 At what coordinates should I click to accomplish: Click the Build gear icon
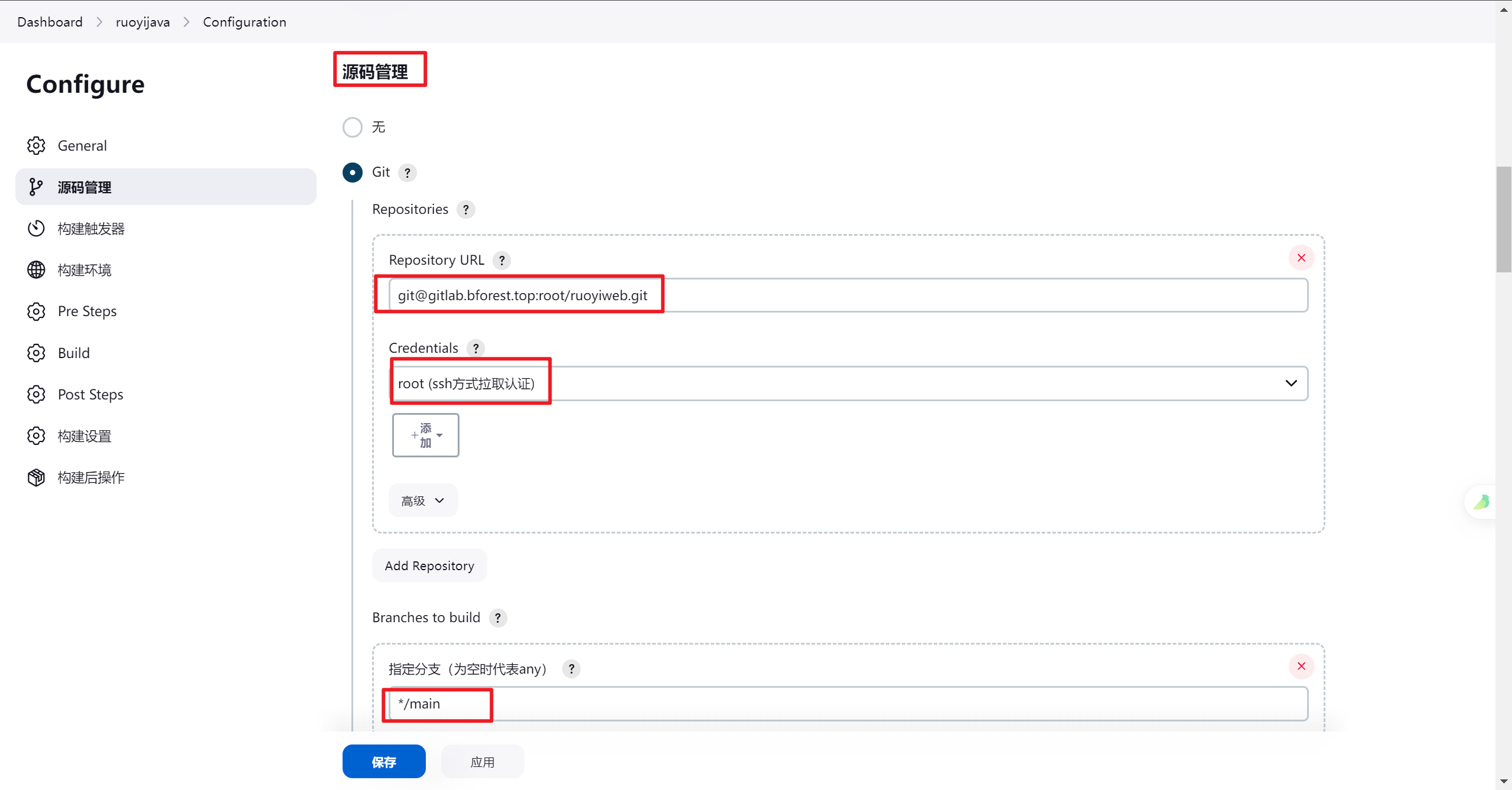[x=36, y=353]
